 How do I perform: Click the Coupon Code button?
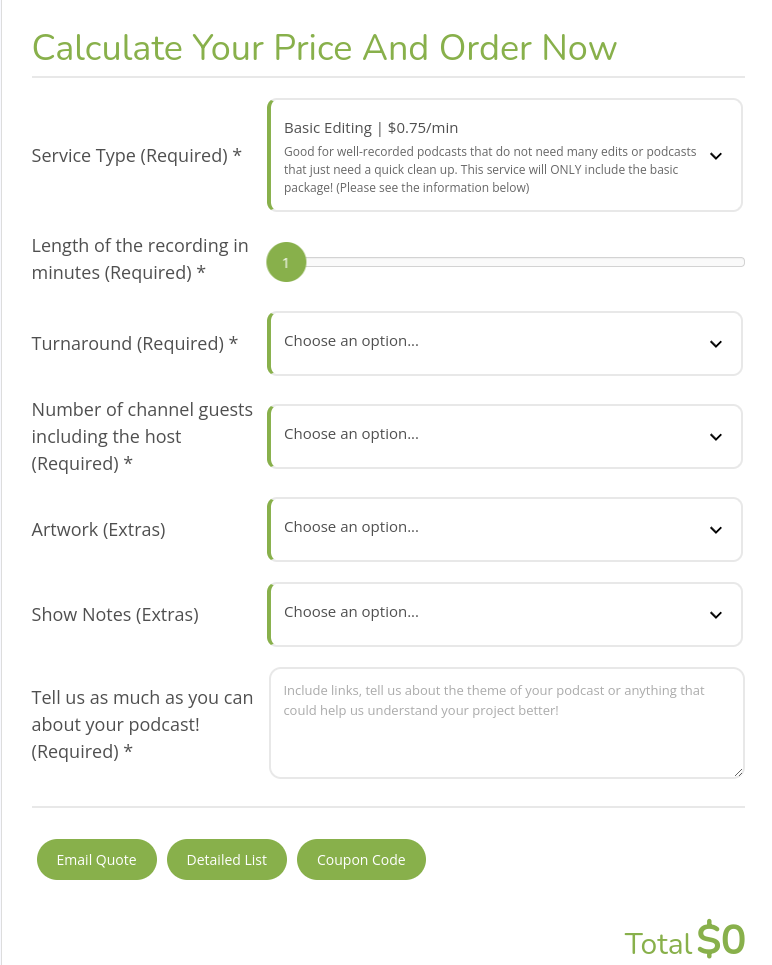361,860
